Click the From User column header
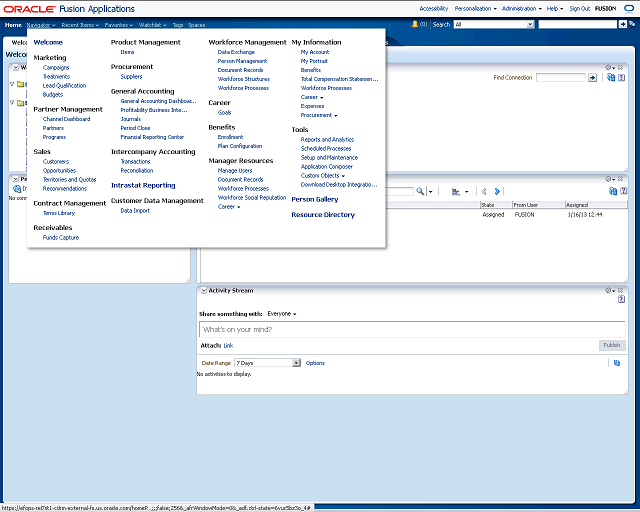 pyautogui.click(x=538, y=205)
